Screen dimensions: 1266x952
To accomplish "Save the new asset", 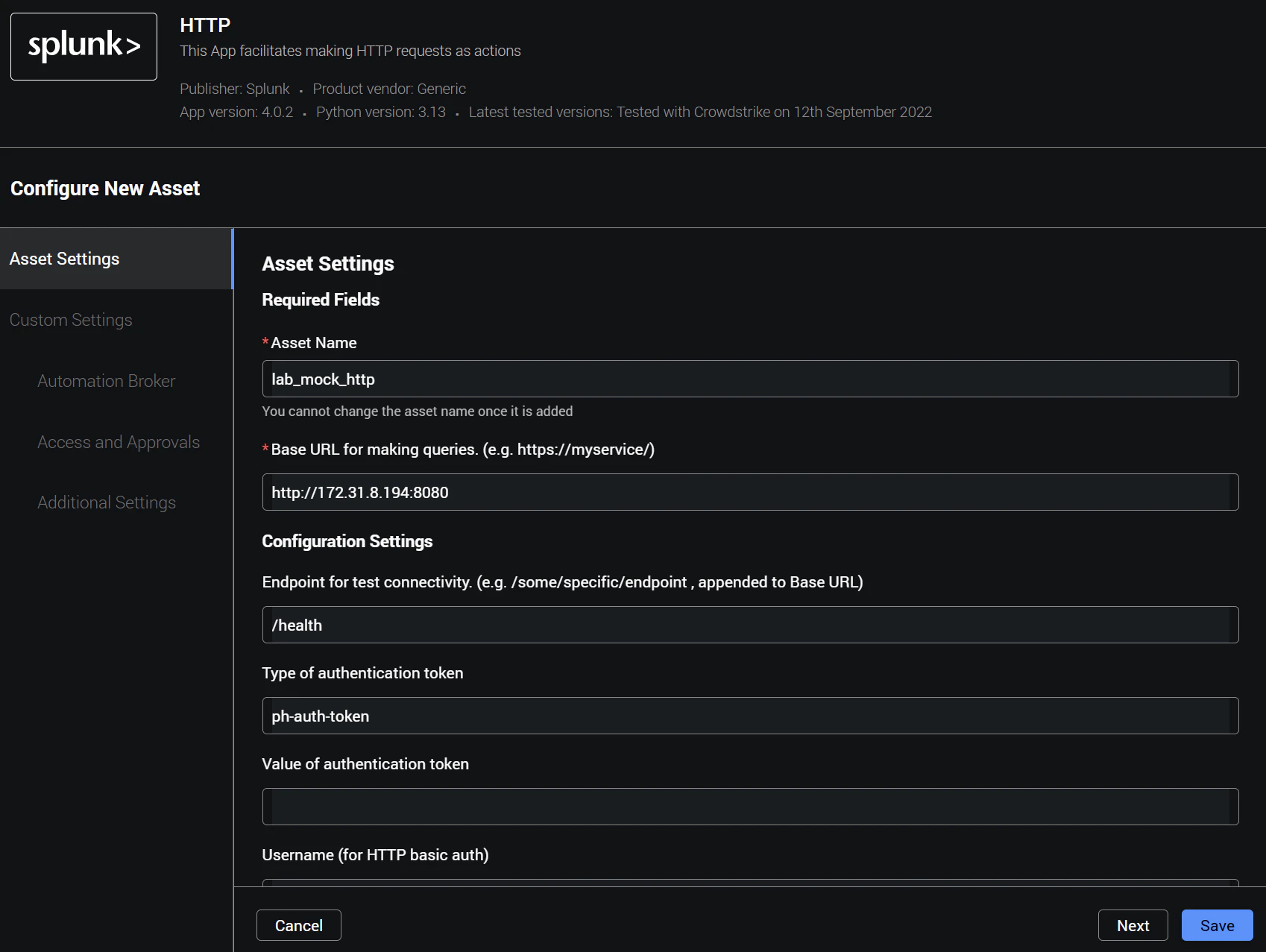I will click(1218, 925).
